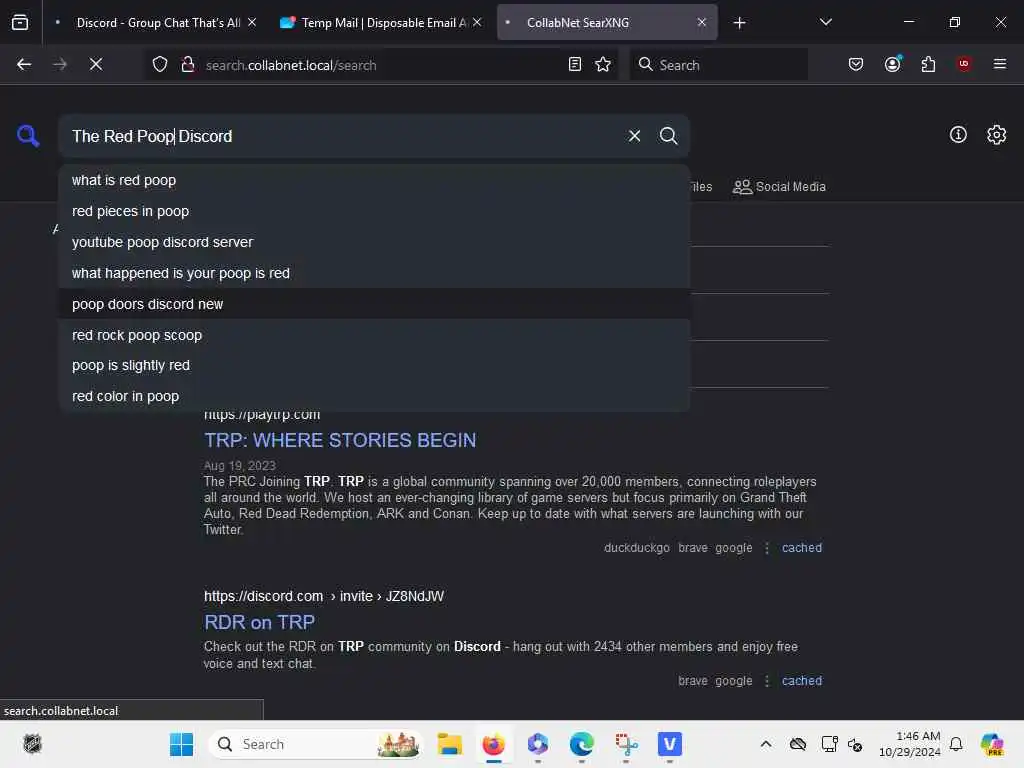The image size is (1024, 768).
Task: Switch to Temp Mail tab
Action: point(379,23)
